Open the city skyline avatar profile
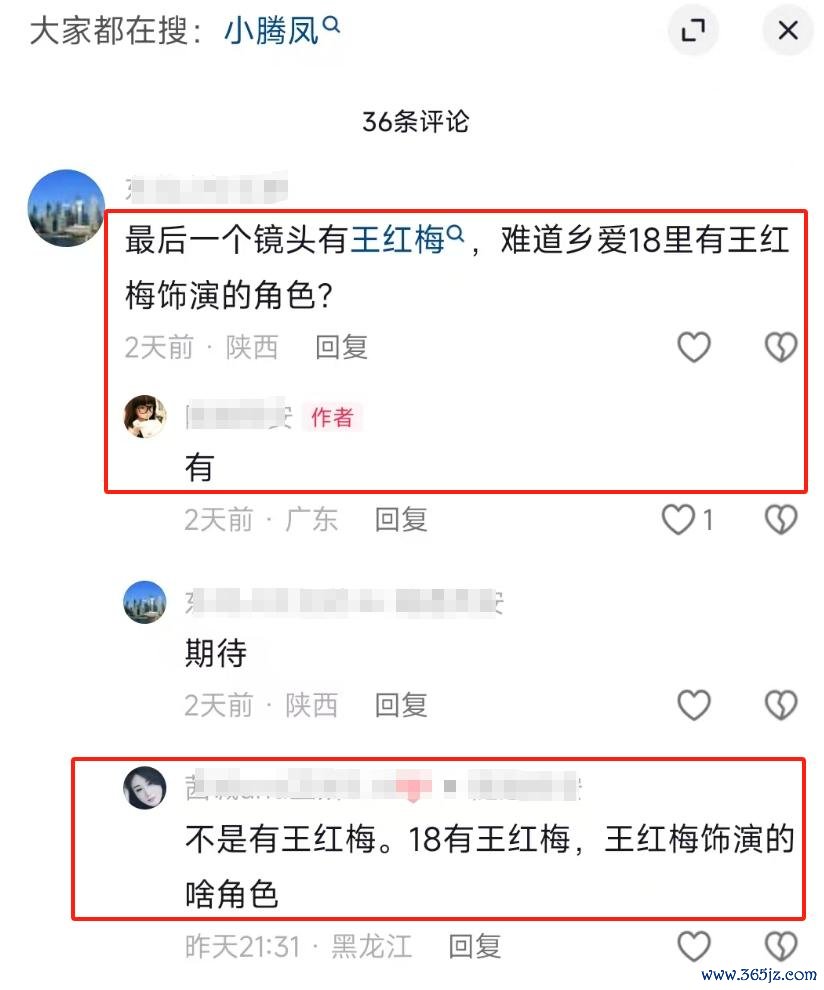The image size is (824, 990). [x=66, y=208]
